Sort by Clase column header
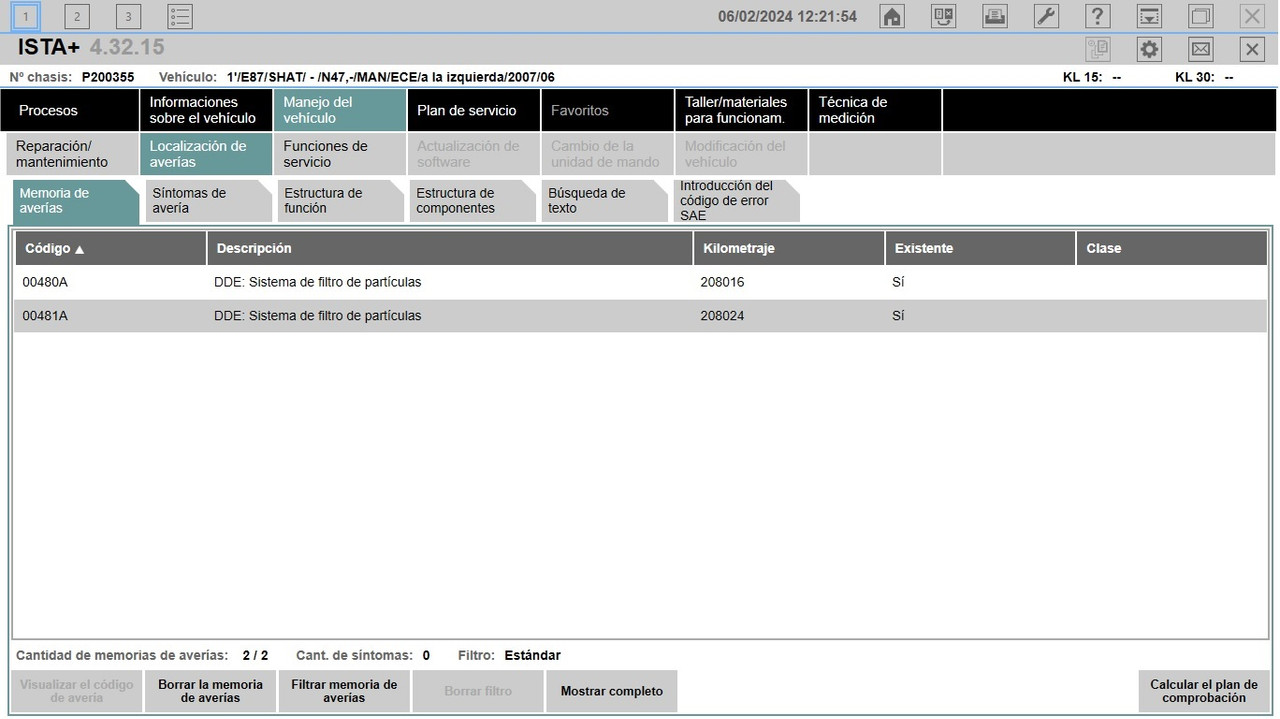1280x719 pixels. point(1172,248)
